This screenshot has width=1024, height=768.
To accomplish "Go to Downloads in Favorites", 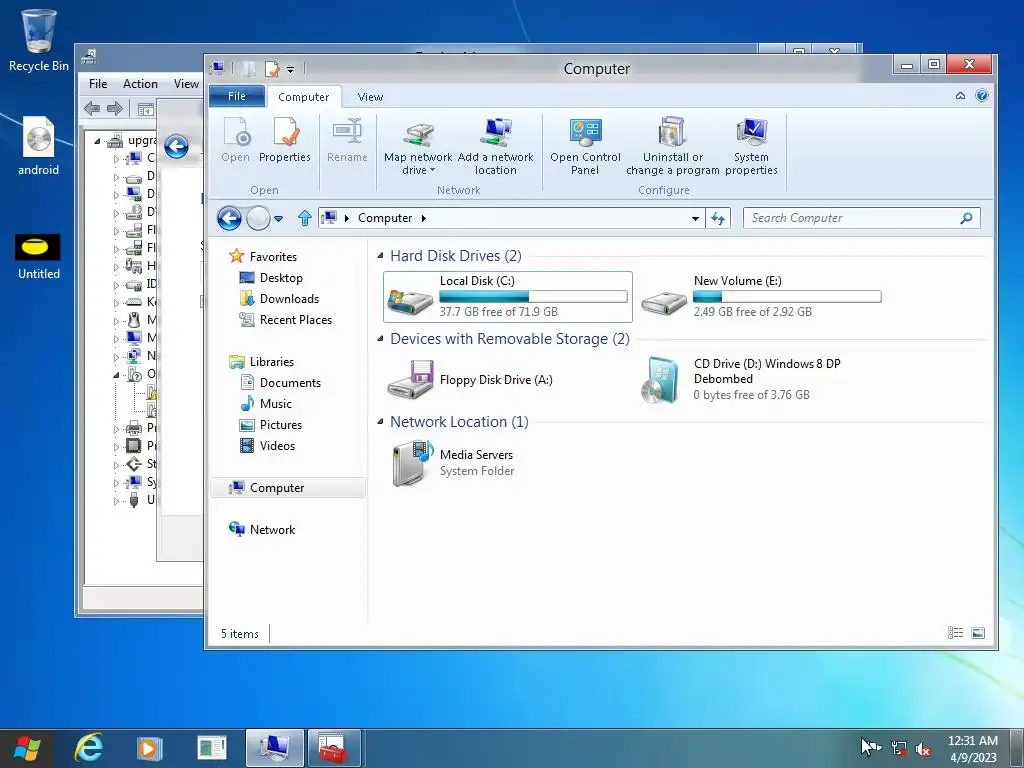I will [289, 298].
